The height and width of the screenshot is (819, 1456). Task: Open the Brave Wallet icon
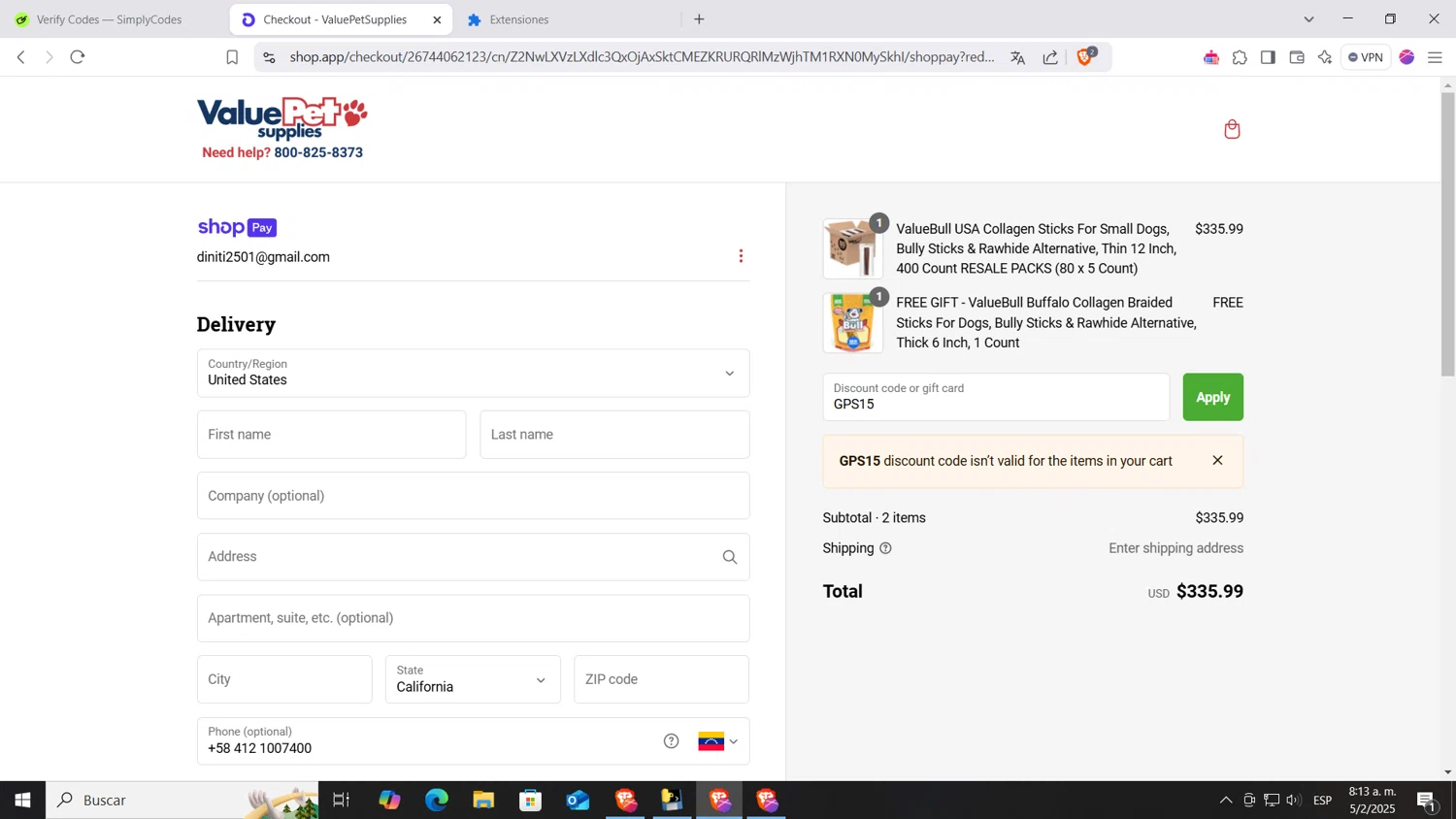click(1297, 57)
